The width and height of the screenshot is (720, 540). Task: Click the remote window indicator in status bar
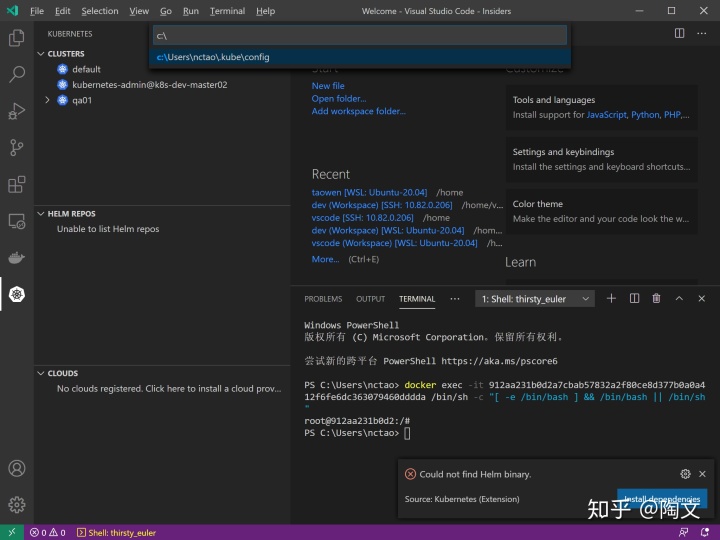(x=12, y=532)
